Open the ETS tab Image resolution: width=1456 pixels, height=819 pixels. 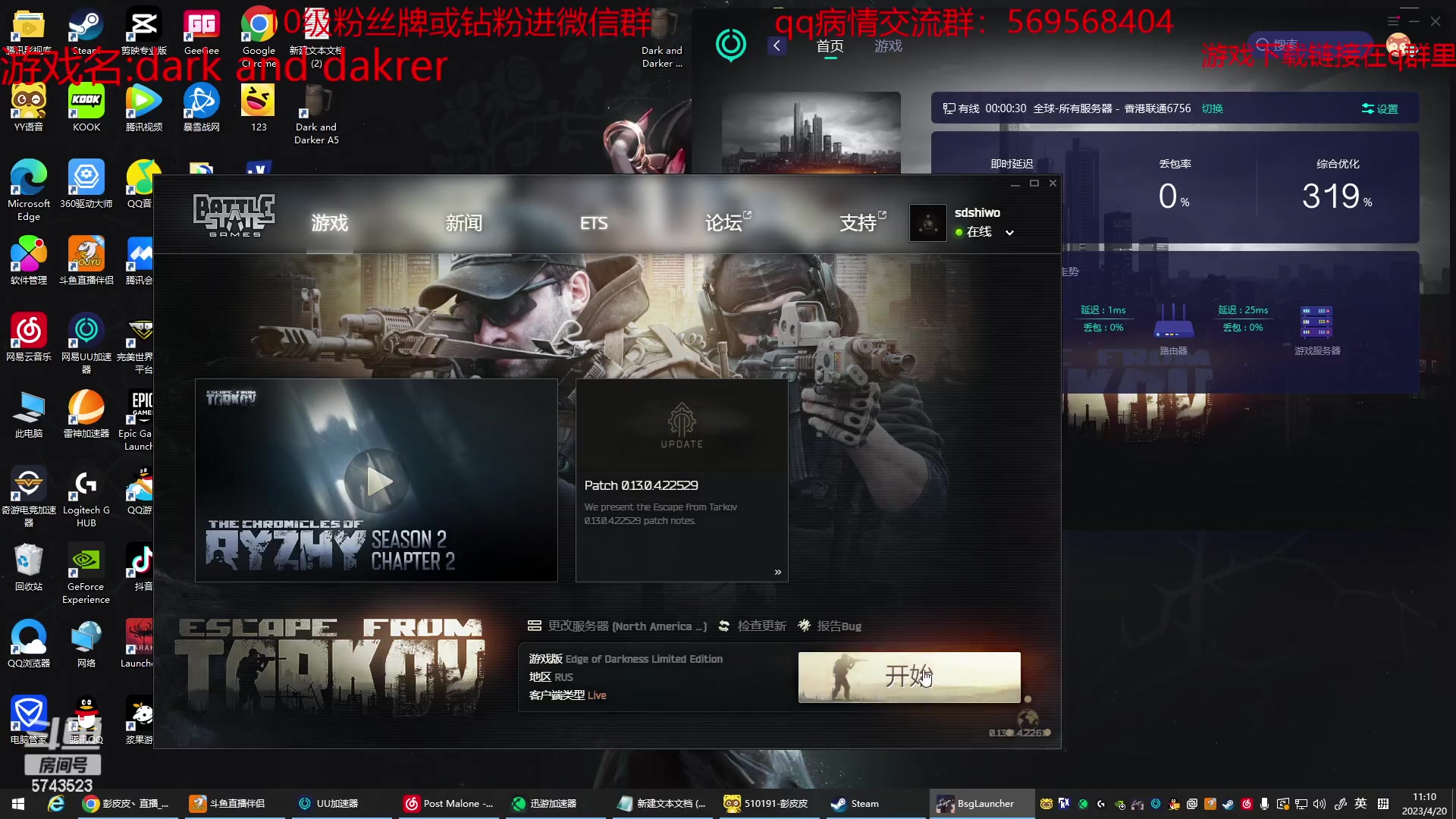tap(594, 223)
